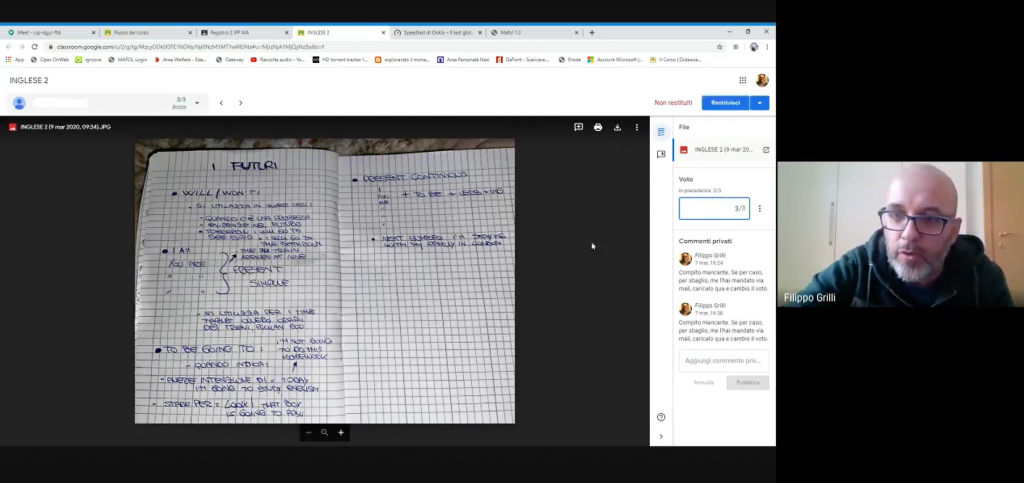The image size is (1024, 483).
Task: Reset zoom with the magnifier icon
Action: [324, 433]
